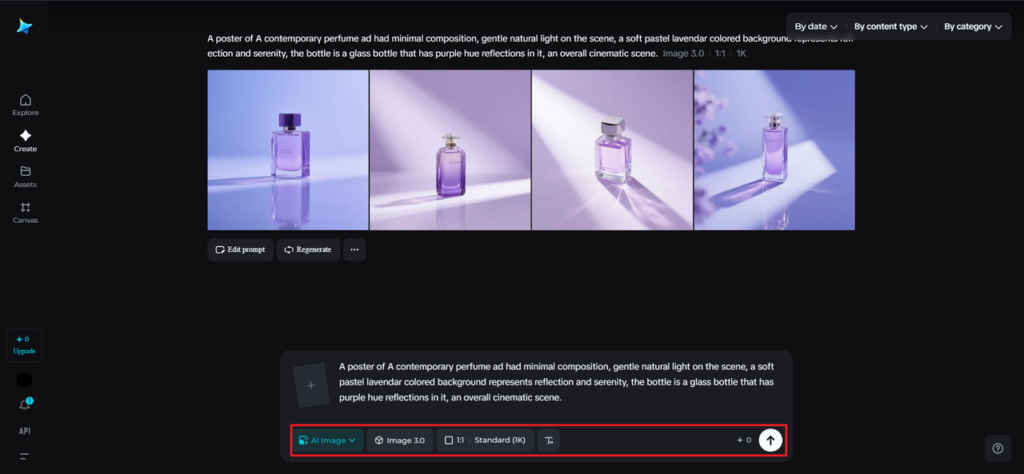1024x474 pixels.
Task: Open the help question mark icon
Action: tap(996, 448)
